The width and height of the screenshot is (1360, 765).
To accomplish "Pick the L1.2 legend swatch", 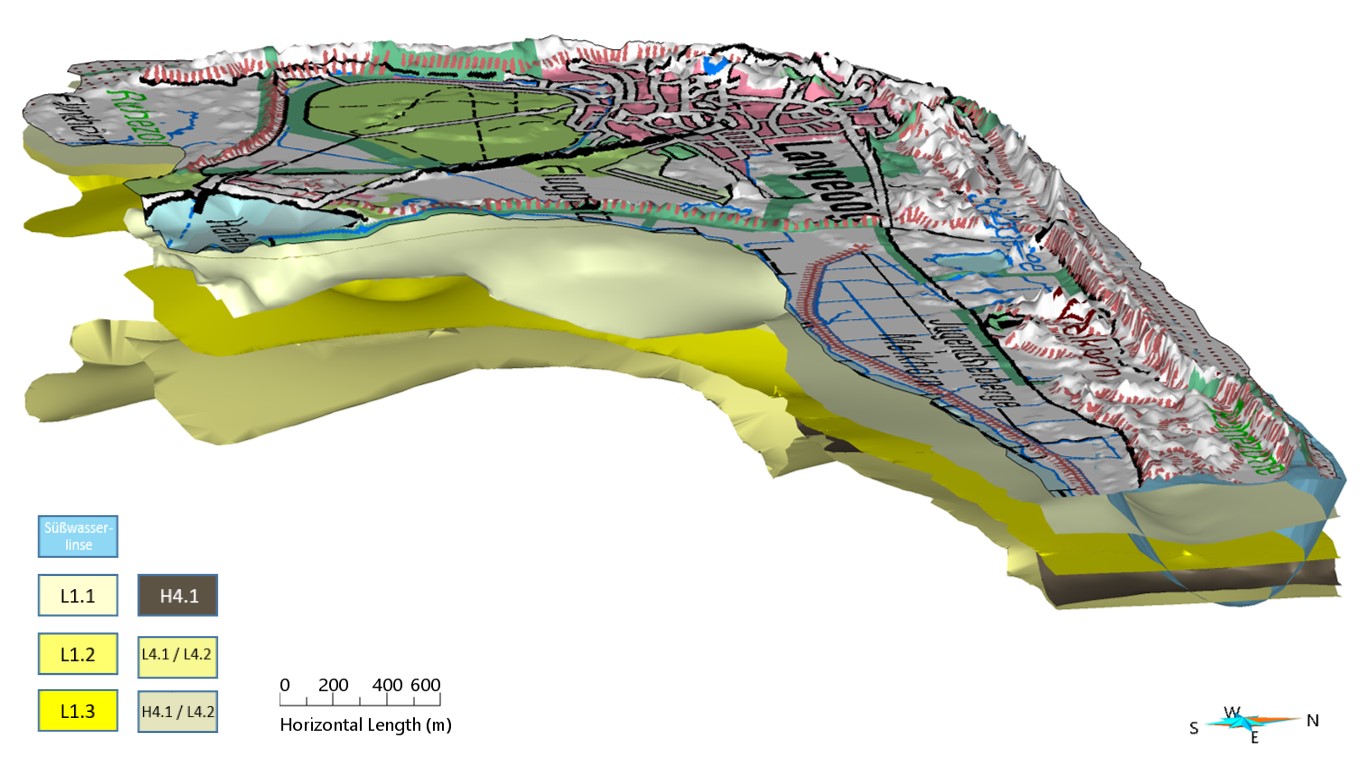I will pyautogui.click(x=79, y=655).
